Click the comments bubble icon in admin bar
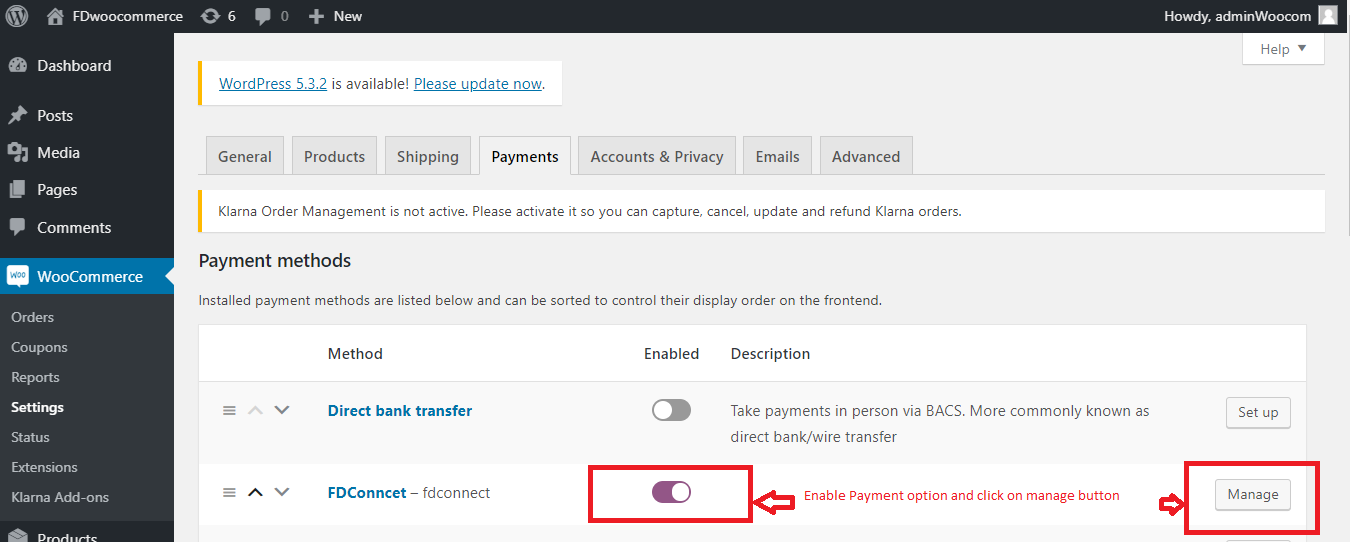Screen dimensions: 1350x542 (x=263, y=16)
